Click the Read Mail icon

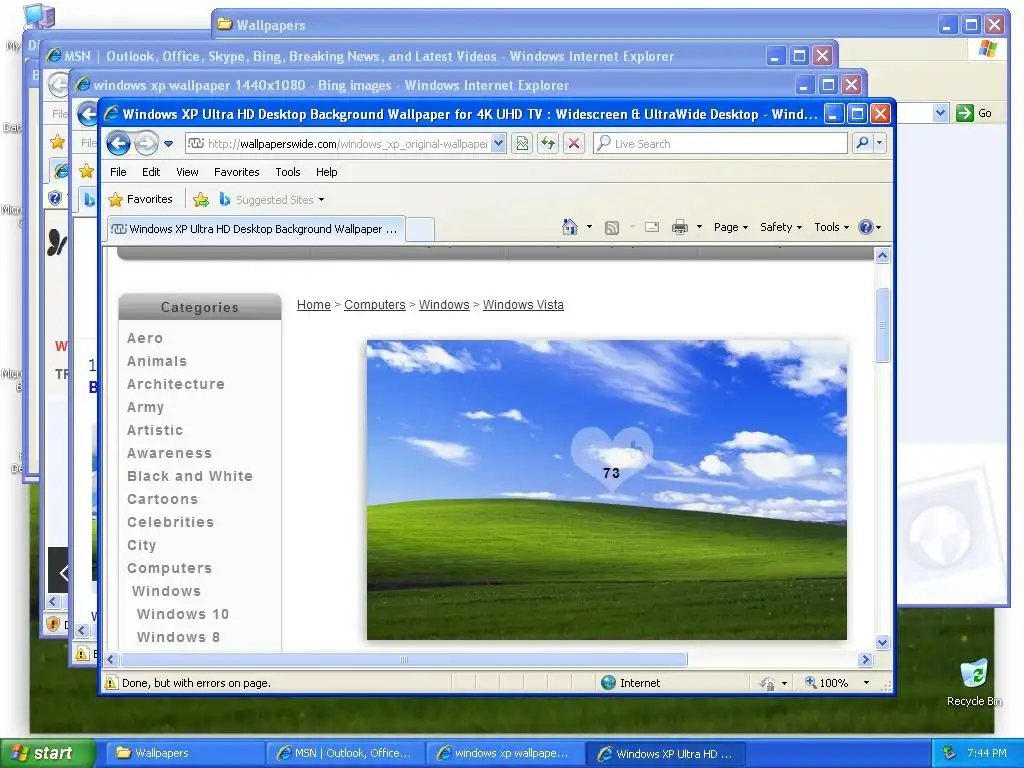[652, 227]
